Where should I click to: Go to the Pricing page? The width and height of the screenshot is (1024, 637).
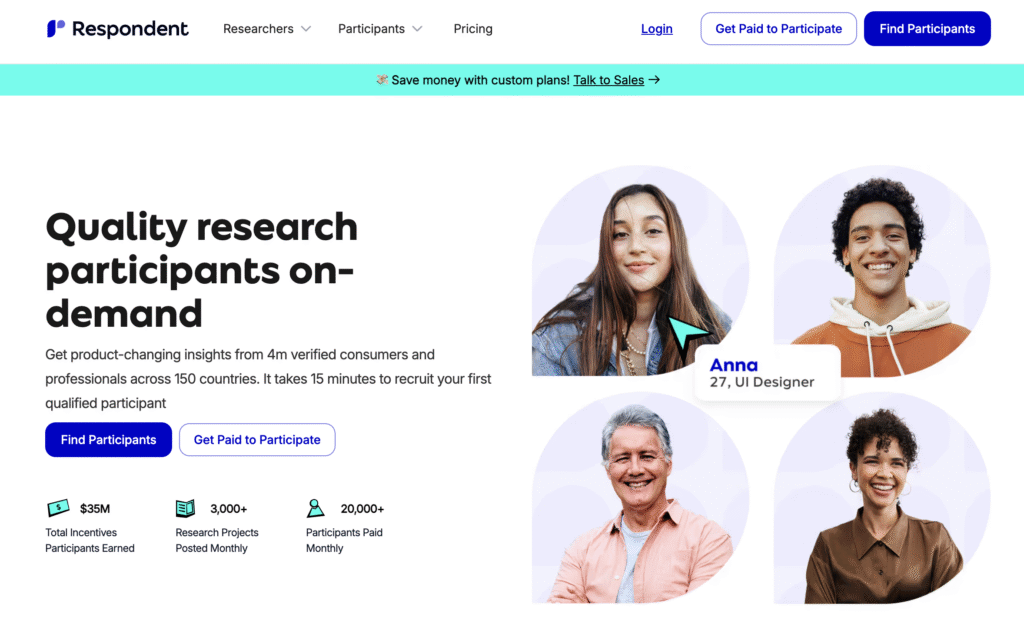pos(473,29)
